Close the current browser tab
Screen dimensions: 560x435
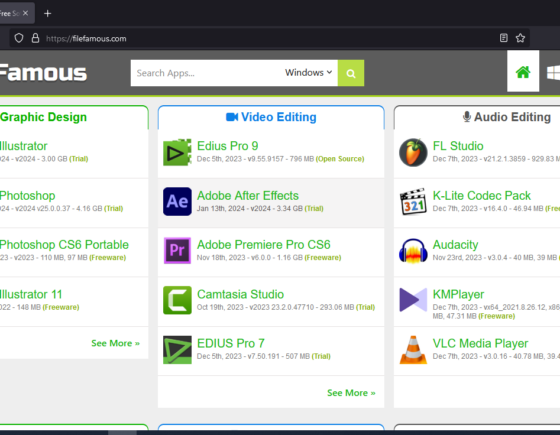(x=25, y=13)
